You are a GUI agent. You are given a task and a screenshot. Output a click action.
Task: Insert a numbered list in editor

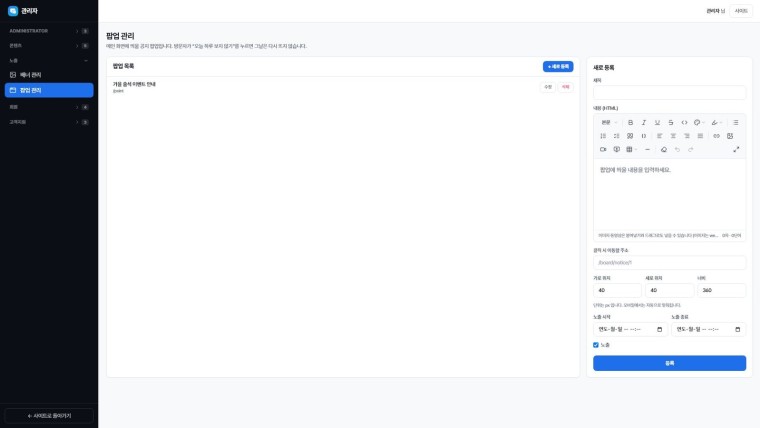coord(603,136)
